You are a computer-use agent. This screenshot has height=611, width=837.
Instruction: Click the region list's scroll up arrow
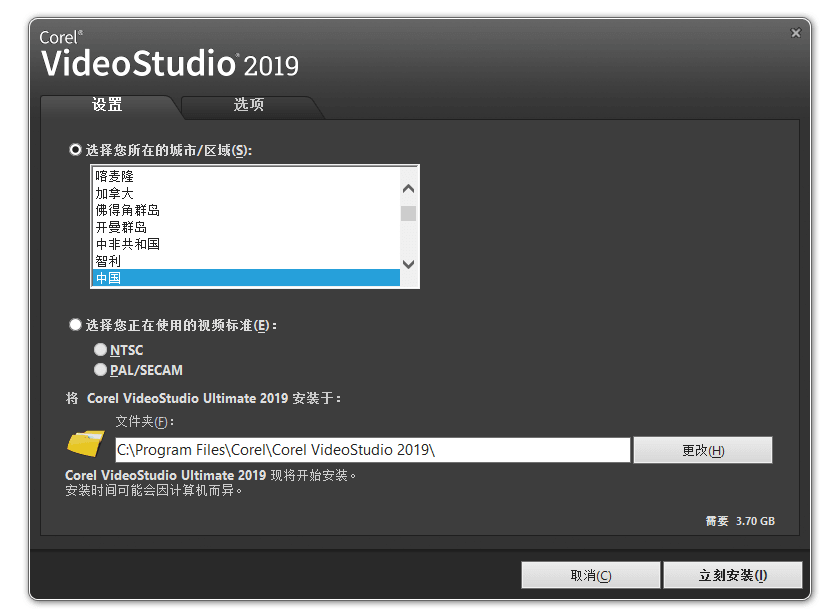point(408,188)
